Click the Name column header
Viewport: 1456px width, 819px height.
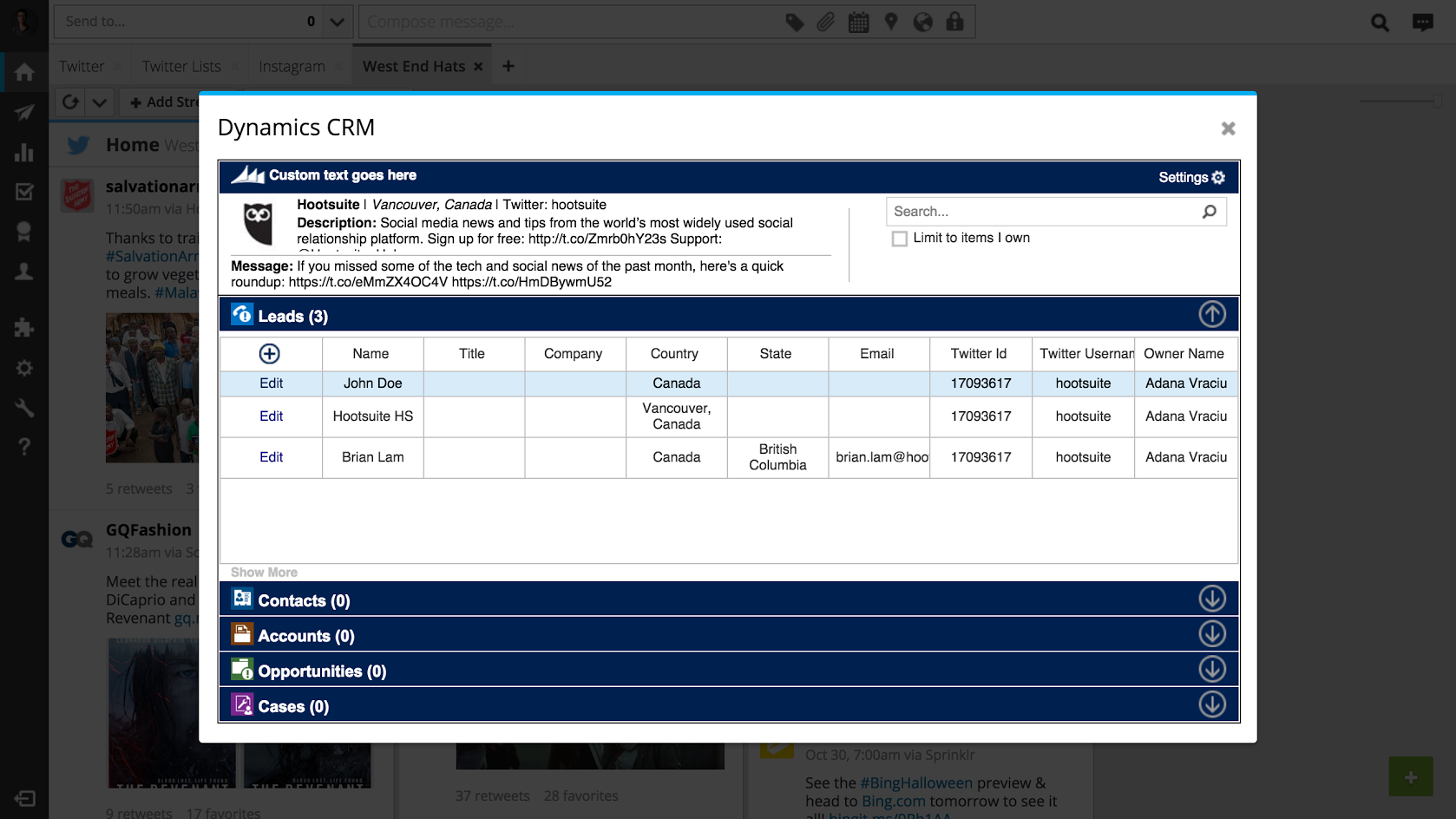371,354
